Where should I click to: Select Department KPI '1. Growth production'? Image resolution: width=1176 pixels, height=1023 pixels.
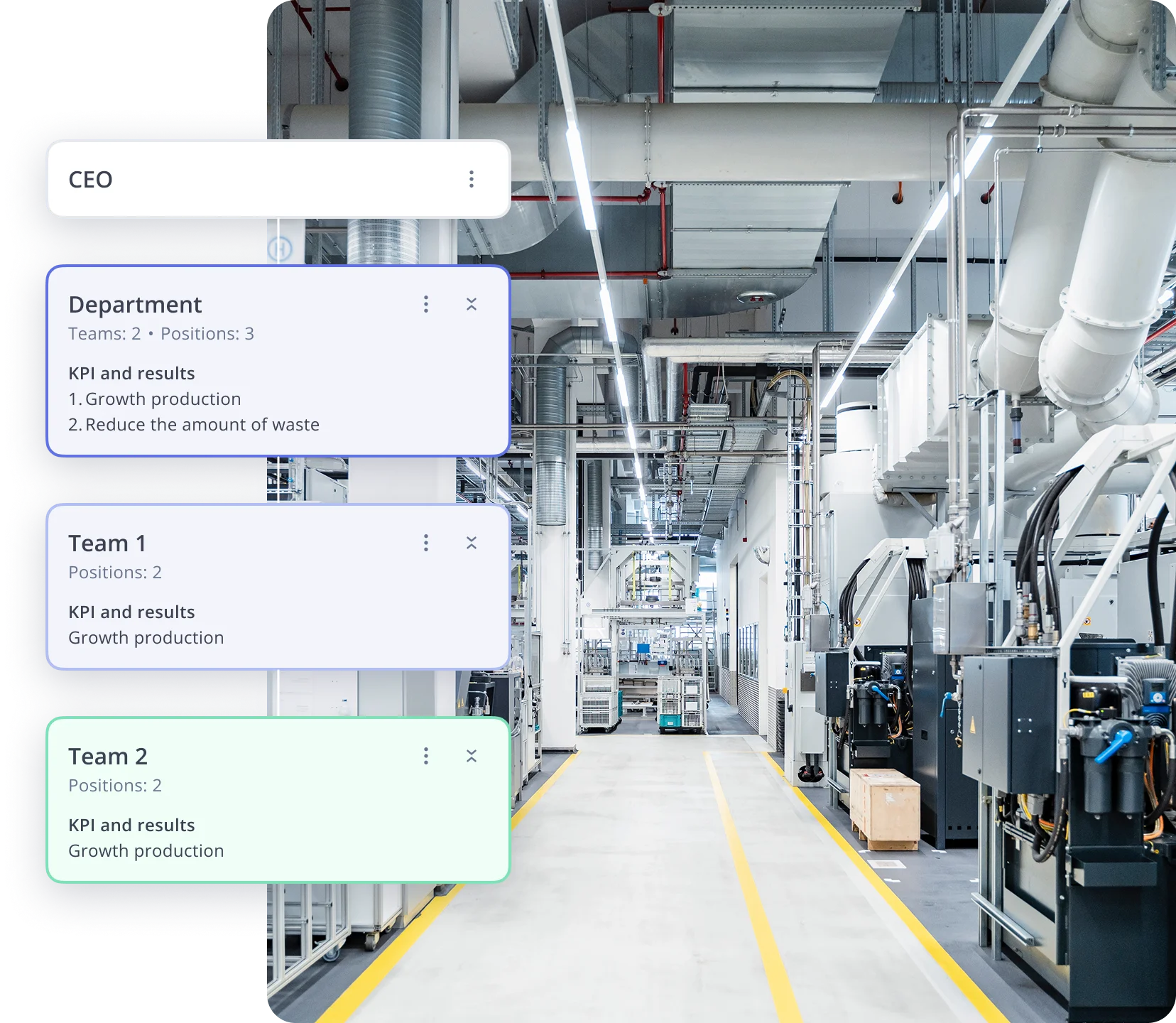pyautogui.click(x=155, y=399)
